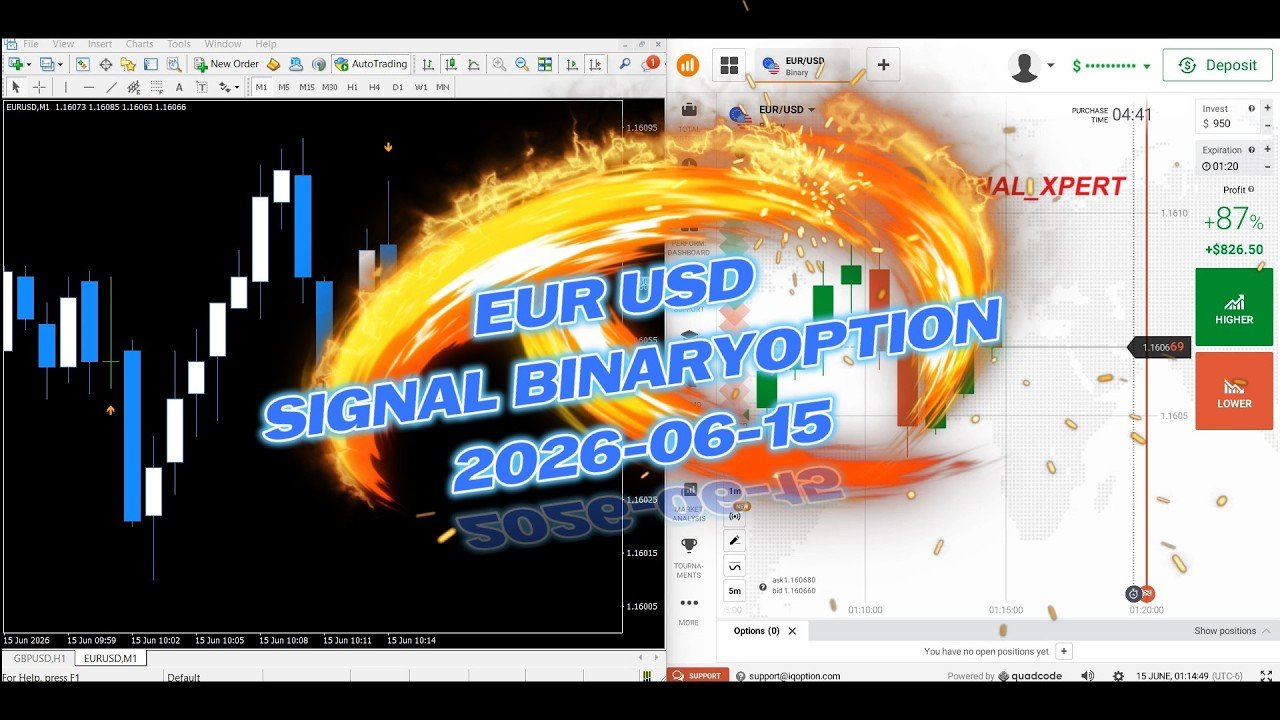Select the vertical line drawing tool
Viewport: 1280px width, 720px height.
[x=66, y=87]
